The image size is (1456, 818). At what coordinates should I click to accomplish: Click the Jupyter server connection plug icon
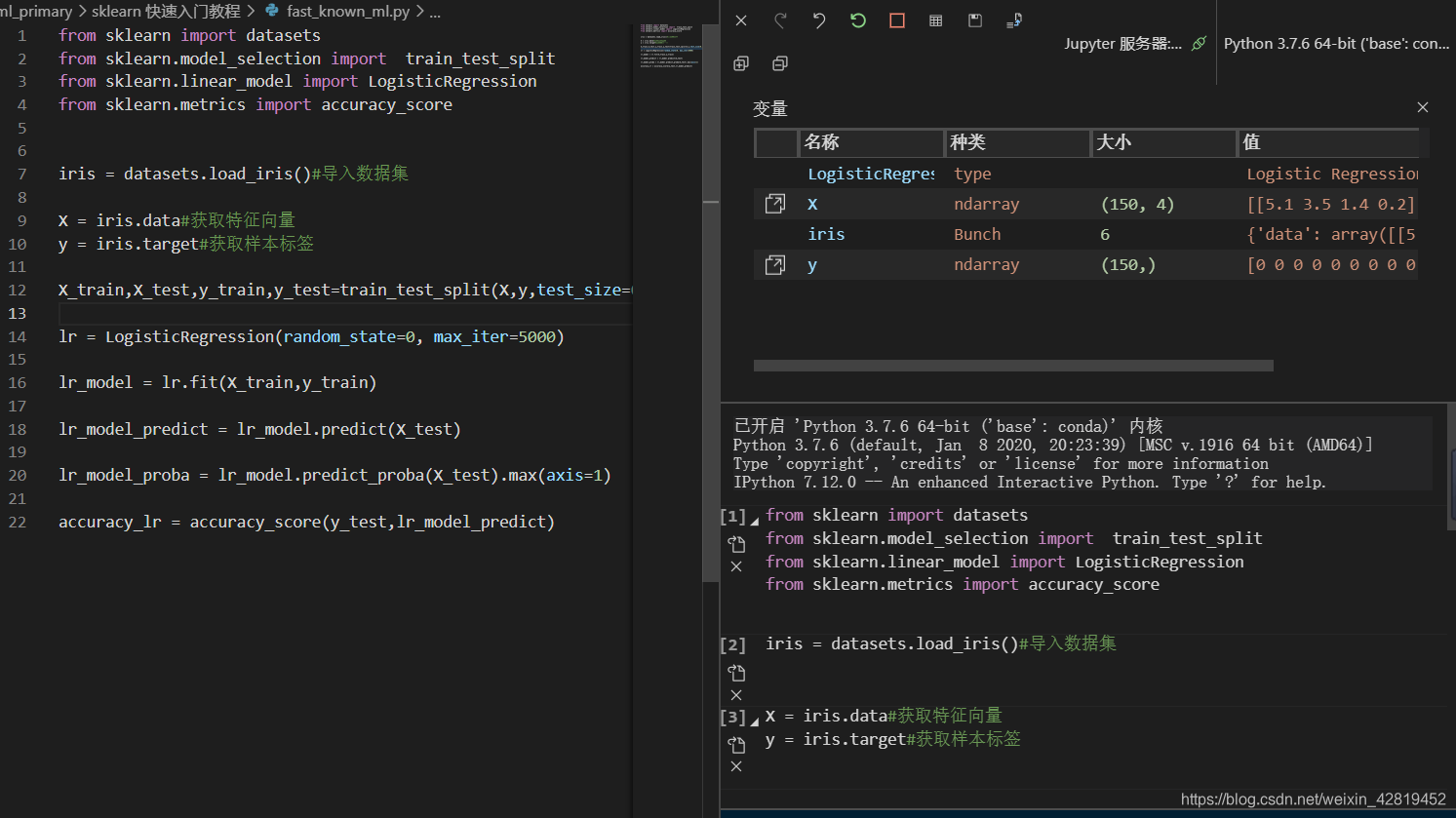pos(1200,43)
